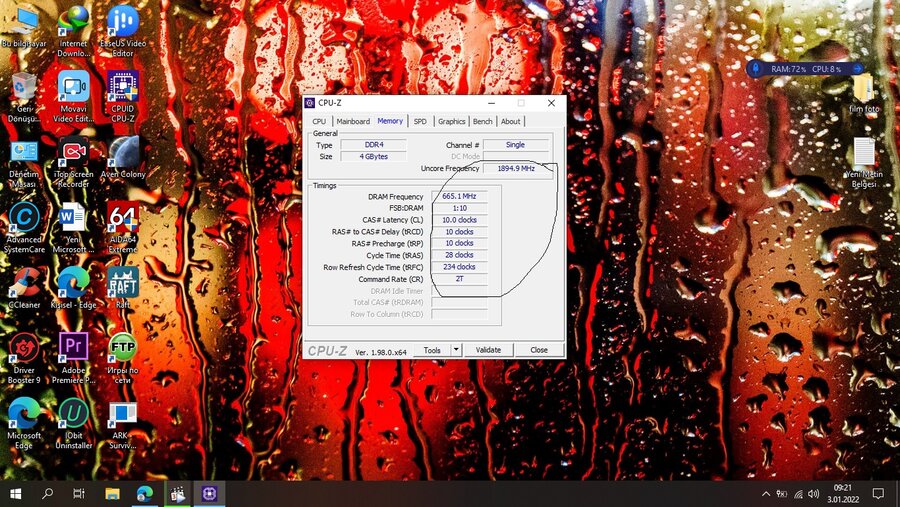900x507 pixels.
Task: Show hidden system tray icons
Action: (x=765, y=494)
